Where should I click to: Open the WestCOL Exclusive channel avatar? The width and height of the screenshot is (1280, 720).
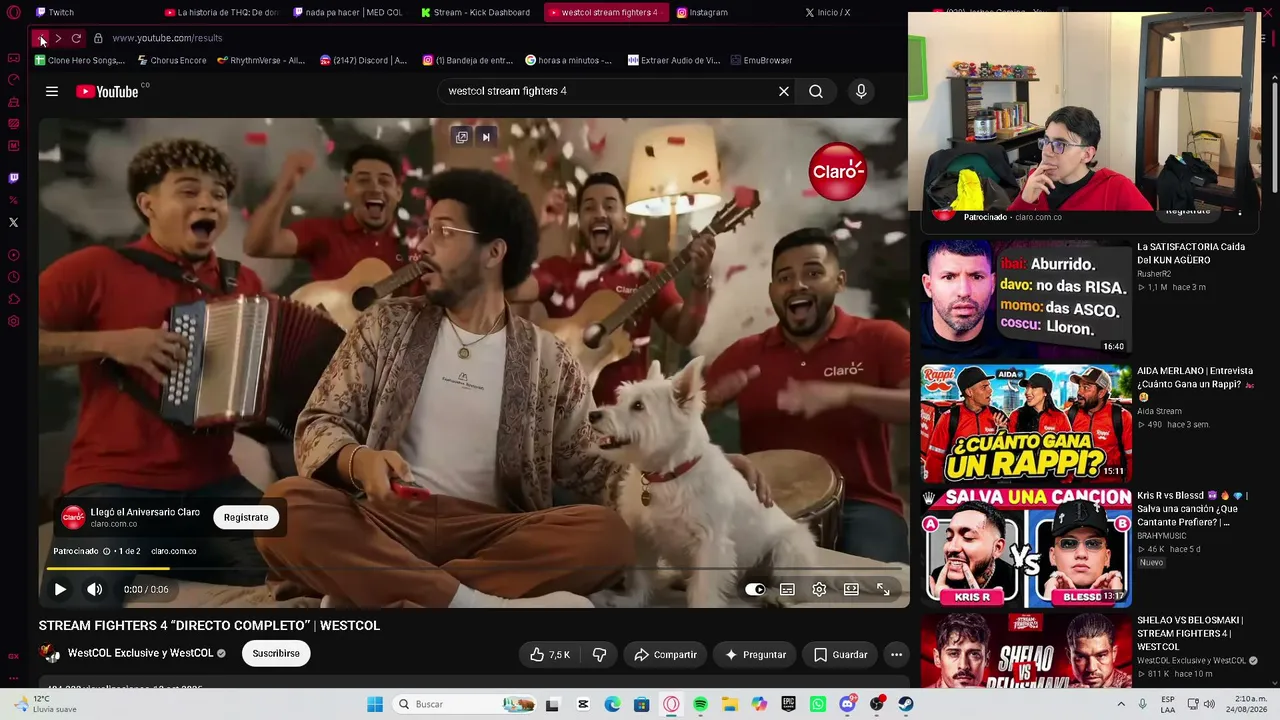tap(49, 654)
